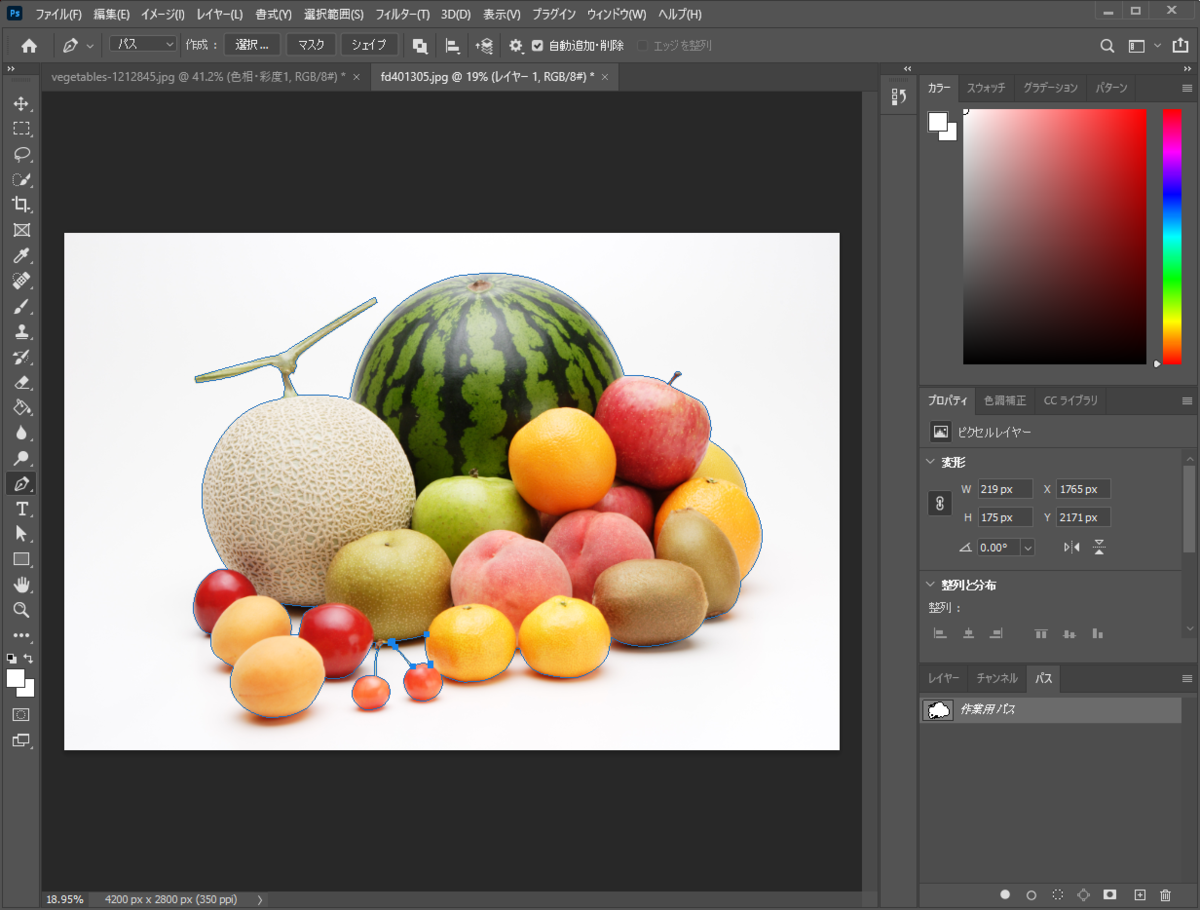Enable the 自動追加・削除 checkbox
The width and height of the screenshot is (1200, 910).
coord(537,44)
